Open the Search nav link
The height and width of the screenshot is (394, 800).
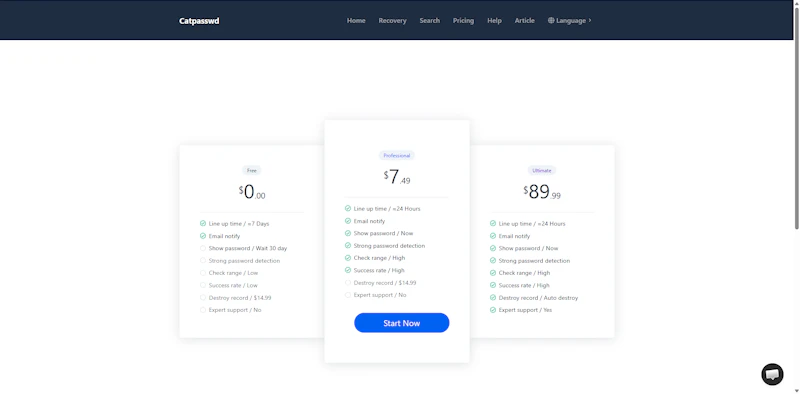click(430, 21)
